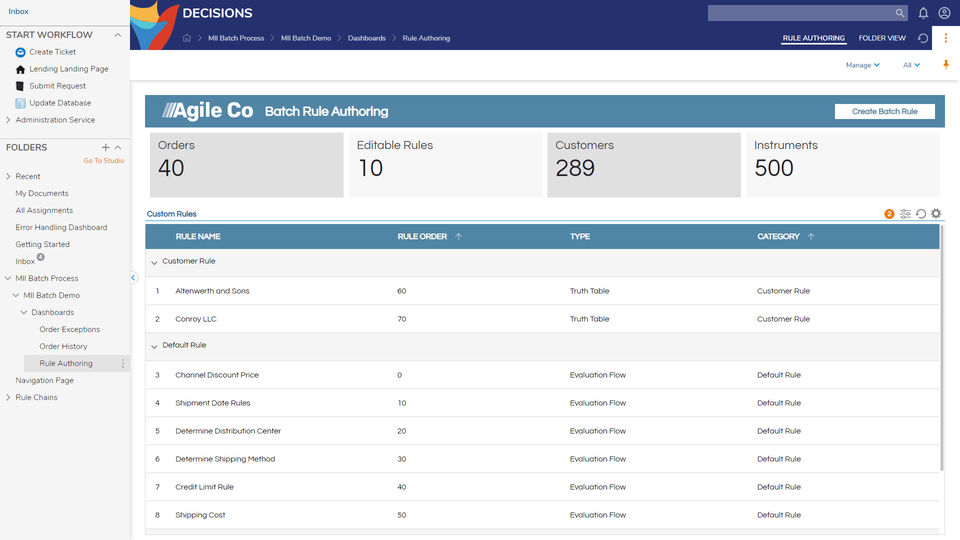Image resolution: width=960 pixels, height=540 pixels.
Task: Click the home icon in breadcrumb
Action: pyautogui.click(x=187, y=38)
